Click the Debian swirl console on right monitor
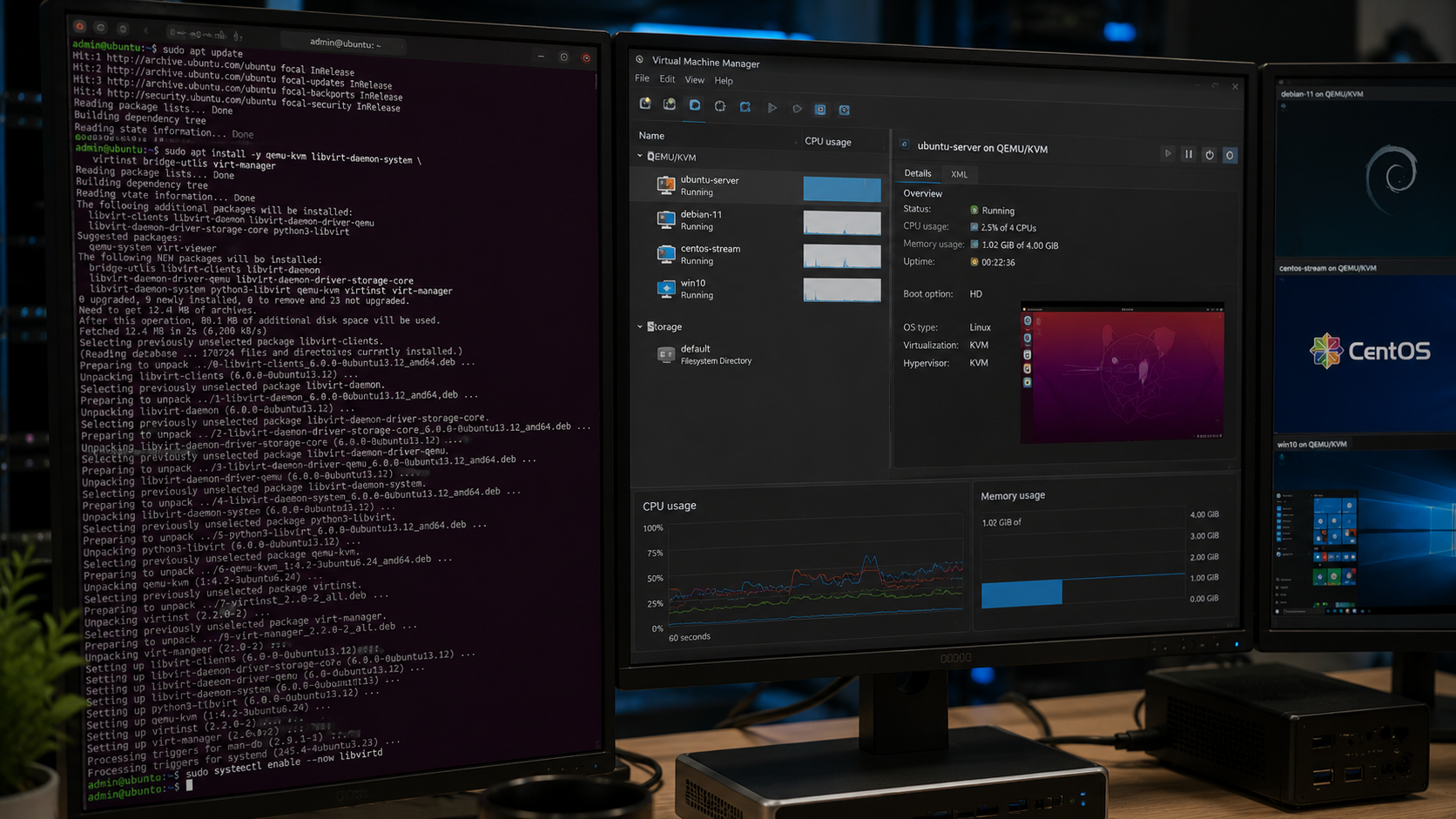Image resolution: width=1456 pixels, height=819 pixels. point(1364,178)
